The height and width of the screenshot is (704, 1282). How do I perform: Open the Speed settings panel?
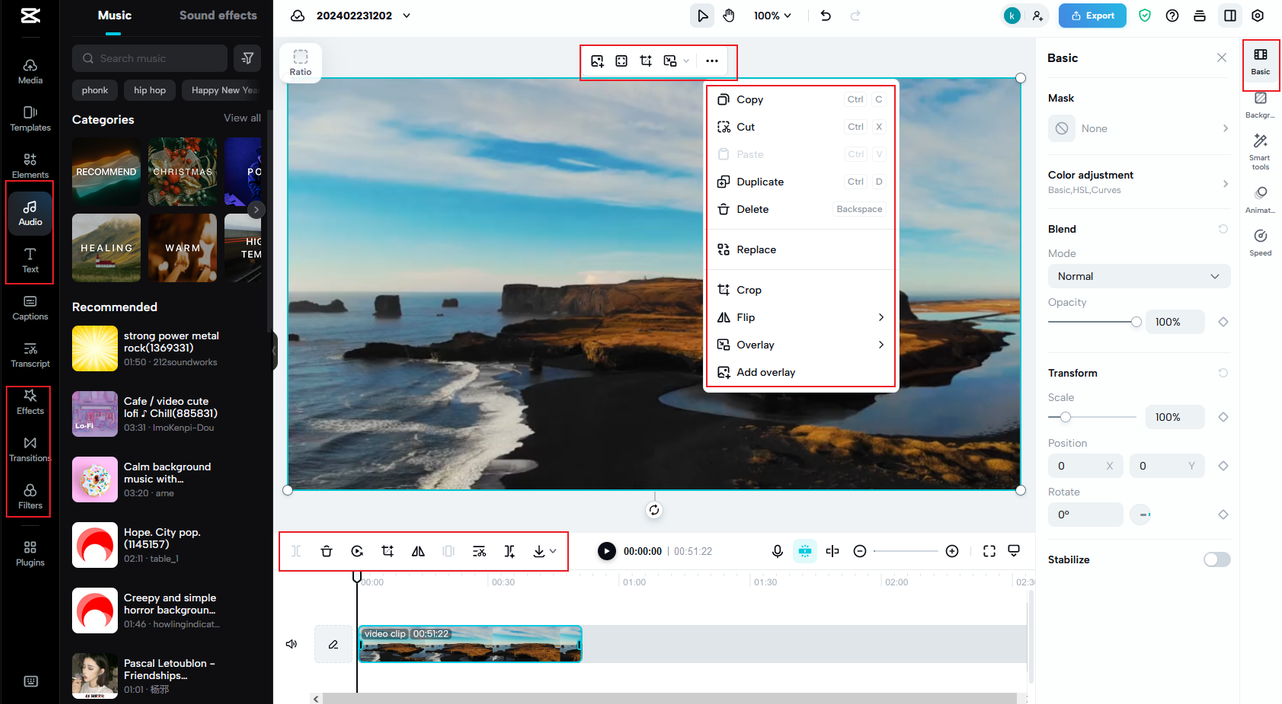click(x=1259, y=238)
